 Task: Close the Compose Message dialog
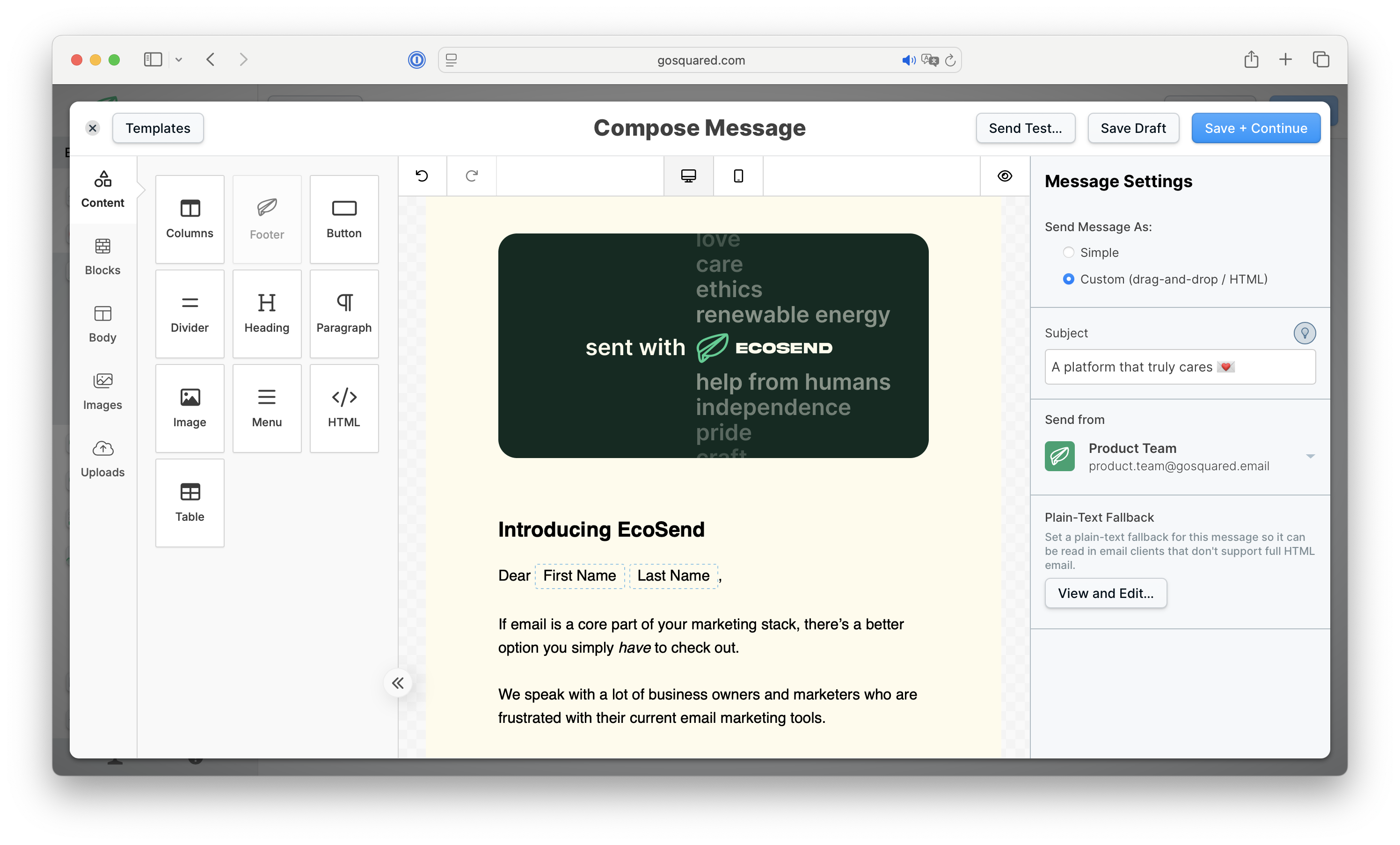[x=93, y=128]
